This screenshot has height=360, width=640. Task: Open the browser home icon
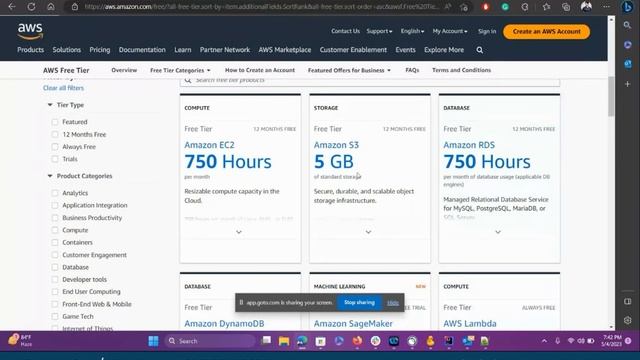click(x=51, y=7)
